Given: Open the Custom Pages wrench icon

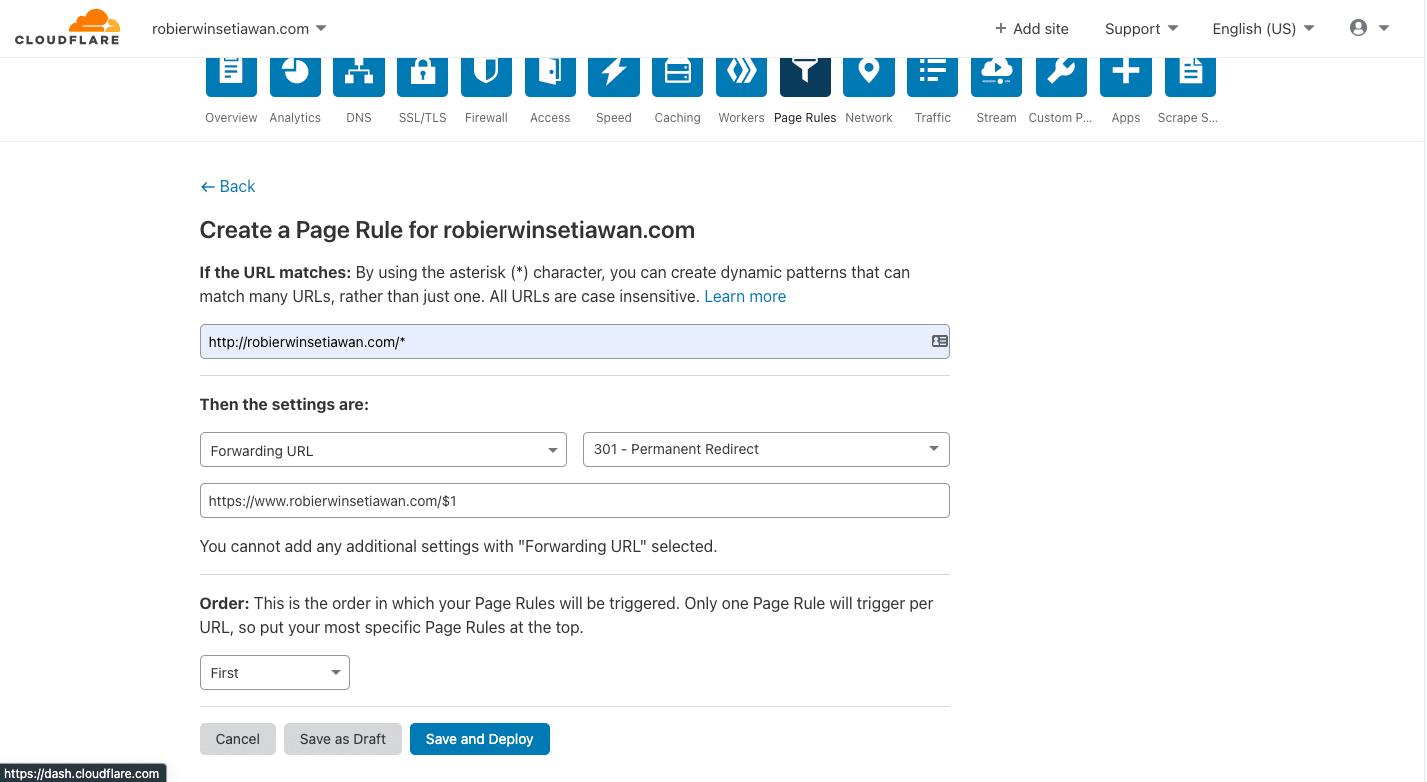Looking at the screenshot, I should click(x=1061, y=77).
